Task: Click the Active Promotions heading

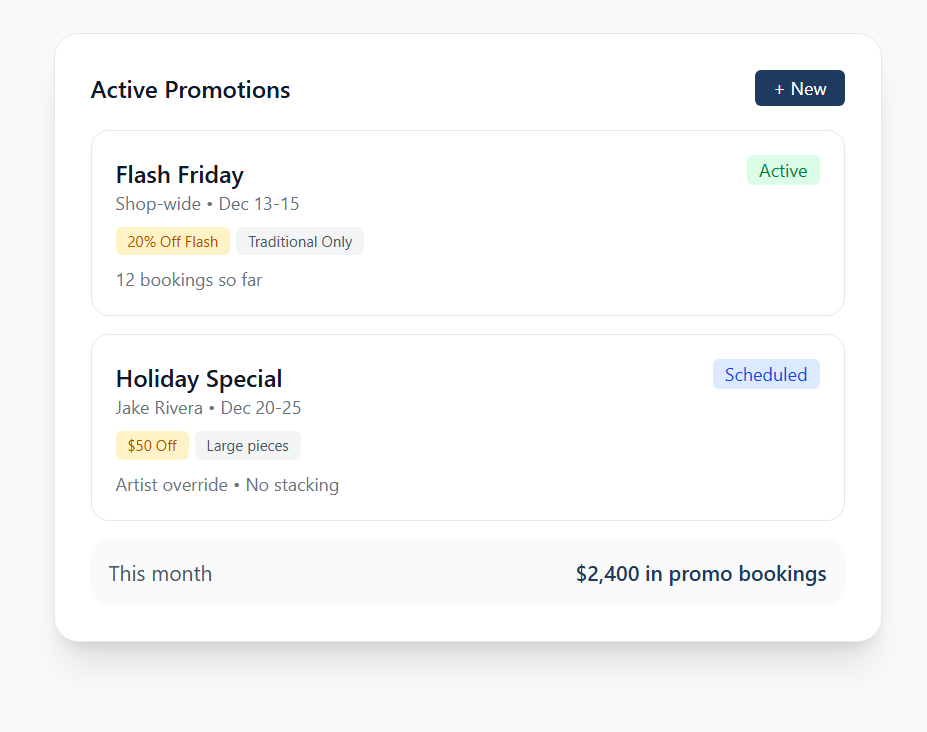Action: coord(190,90)
